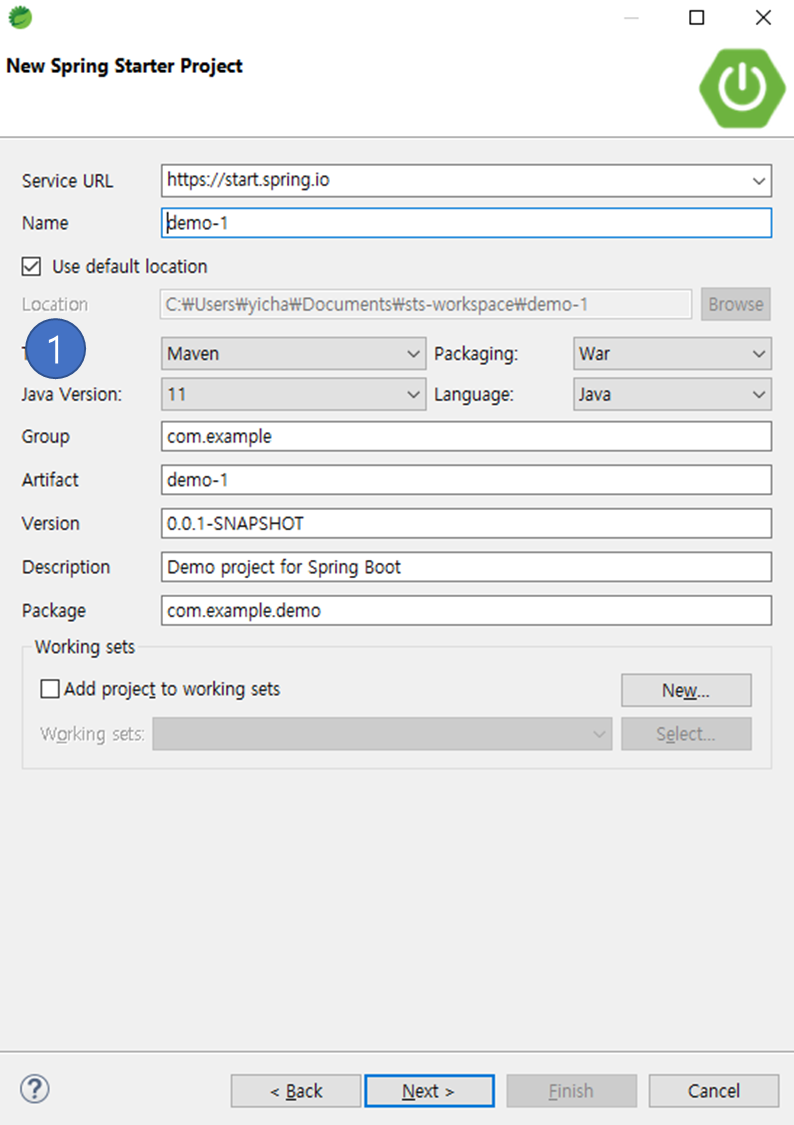The height and width of the screenshot is (1125, 794).
Task: Open the Java Version dropdown
Action: click(293, 395)
